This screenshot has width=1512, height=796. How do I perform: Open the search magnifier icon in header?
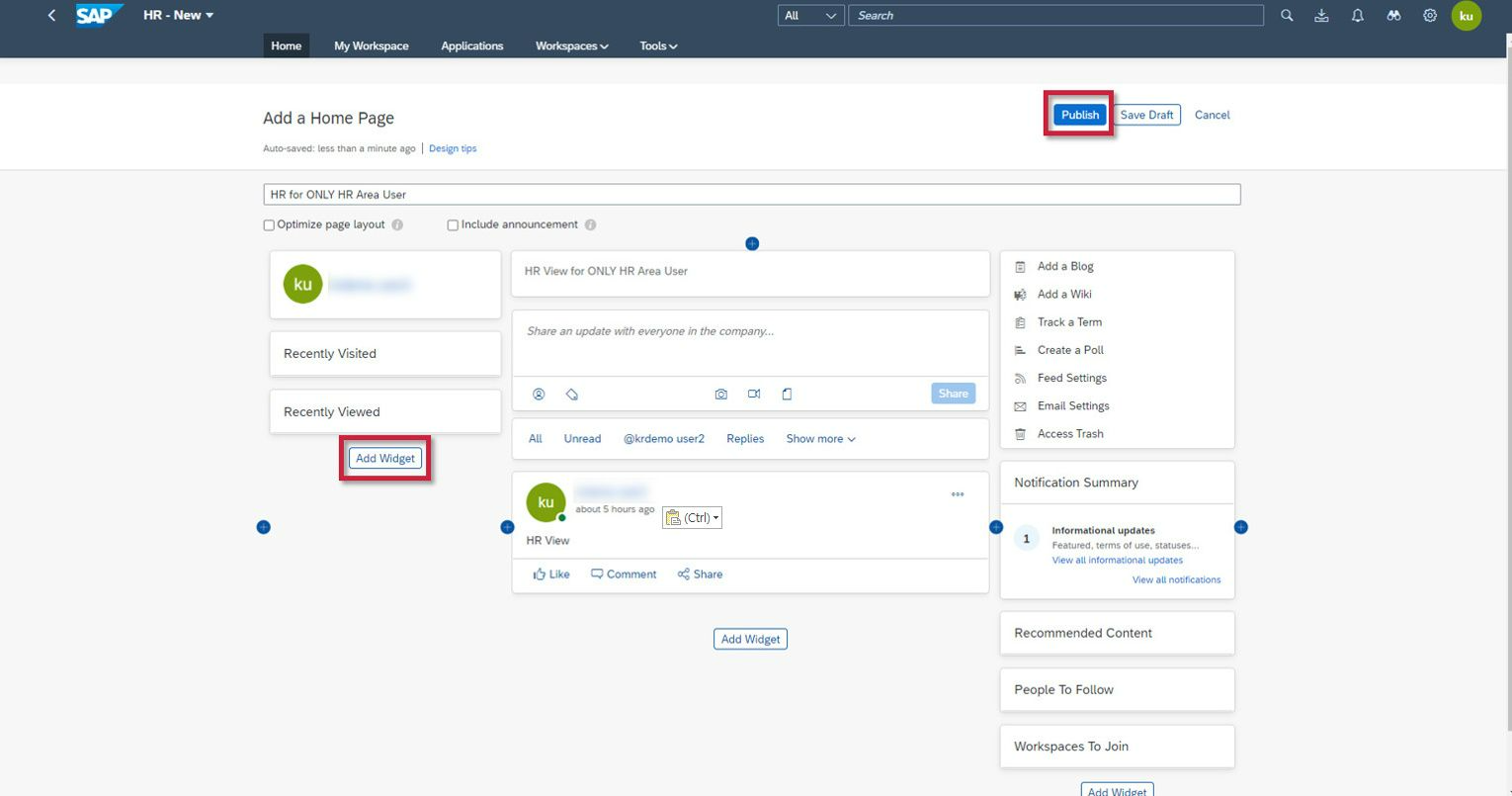(1287, 16)
